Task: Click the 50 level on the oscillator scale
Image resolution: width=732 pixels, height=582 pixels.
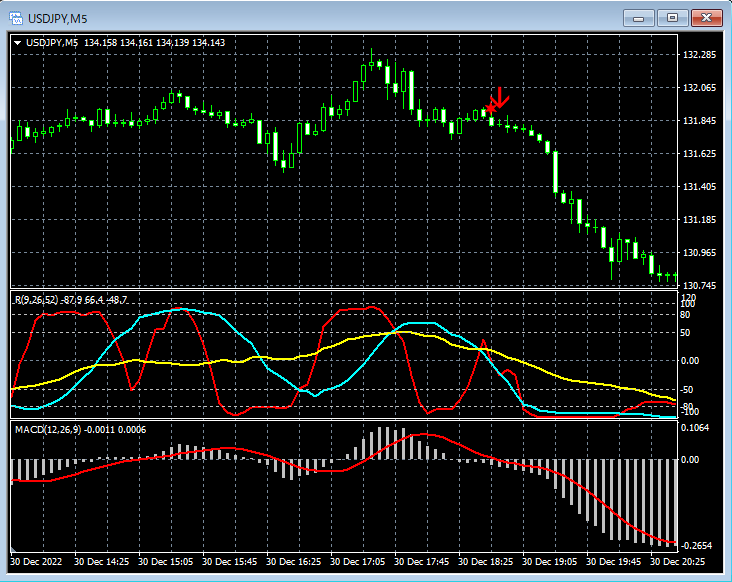Action: [x=685, y=333]
